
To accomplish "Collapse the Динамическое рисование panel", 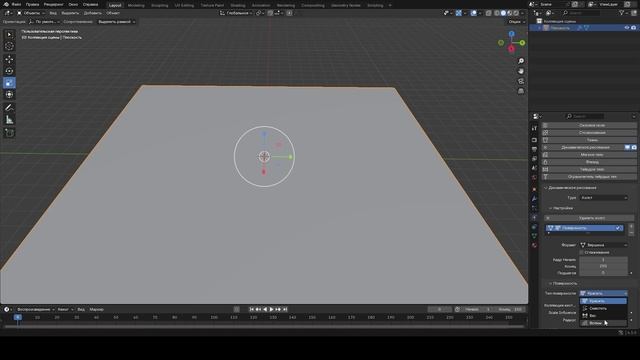I will [546, 188].
